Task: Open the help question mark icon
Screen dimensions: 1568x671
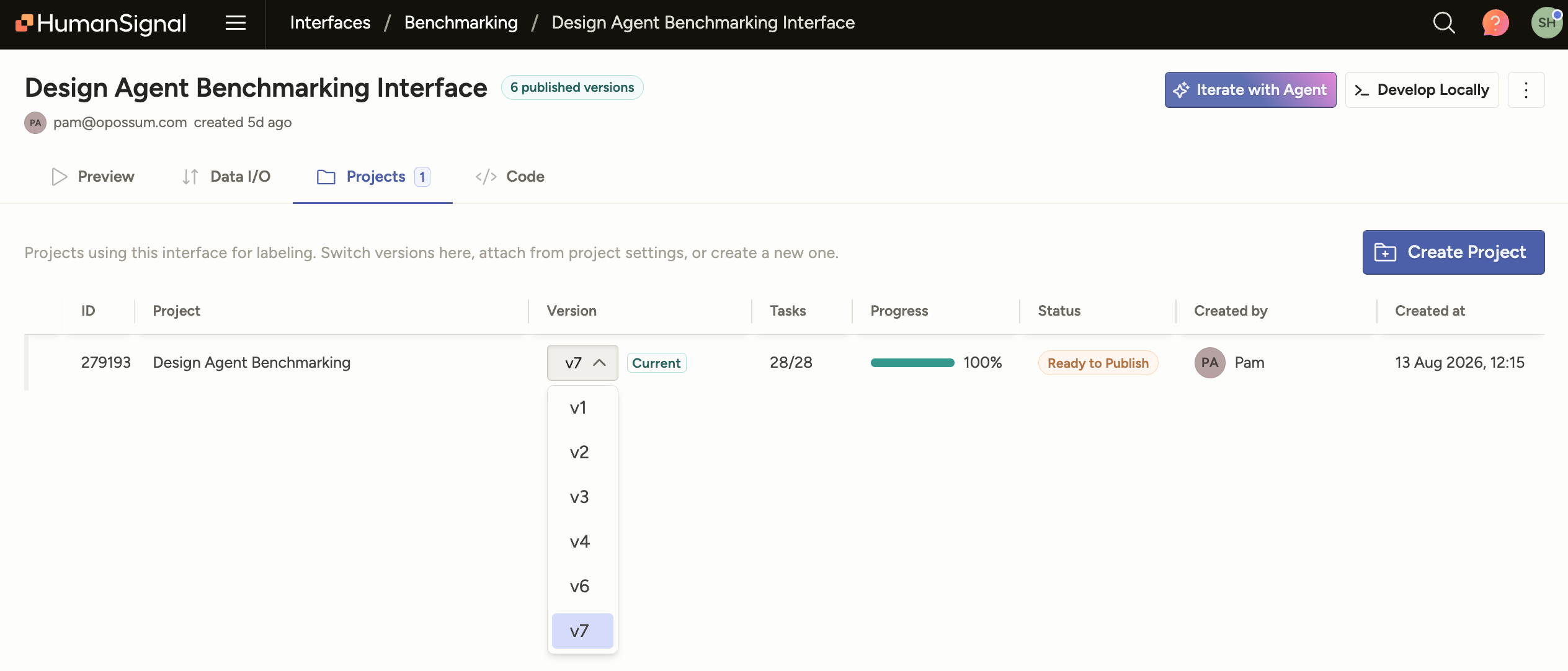Action: point(1495,24)
